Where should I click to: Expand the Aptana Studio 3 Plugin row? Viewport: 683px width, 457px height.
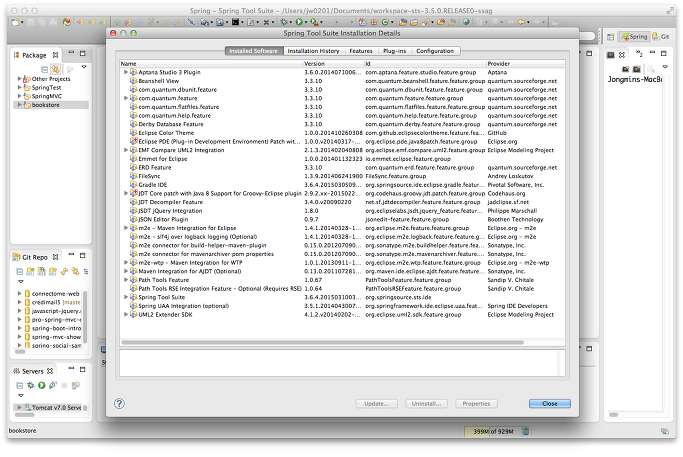(x=126, y=72)
